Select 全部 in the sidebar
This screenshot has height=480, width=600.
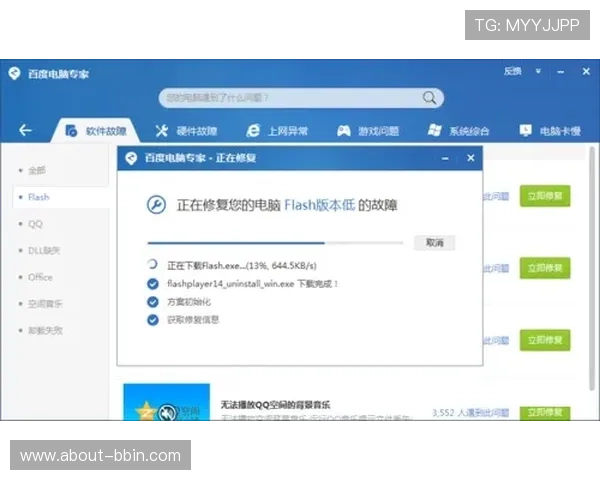pyautogui.click(x=37, y=170)
